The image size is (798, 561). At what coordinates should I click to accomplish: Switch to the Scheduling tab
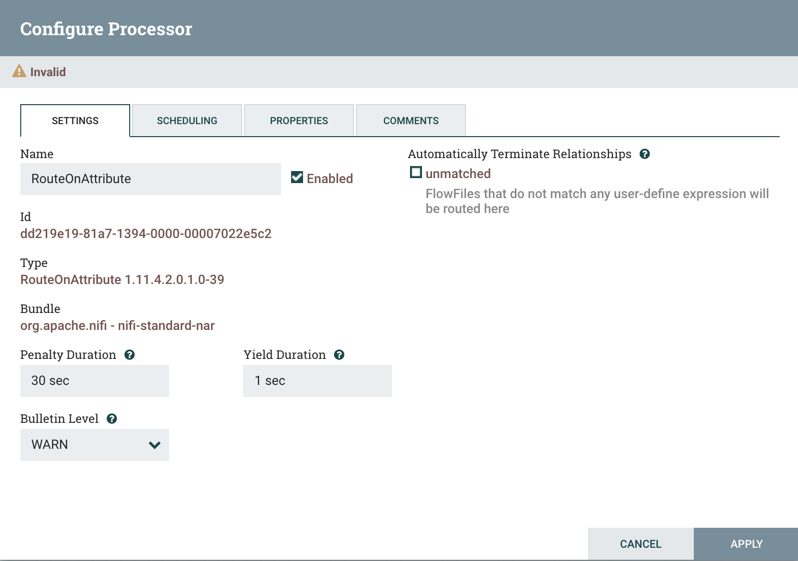coord(187,120)
